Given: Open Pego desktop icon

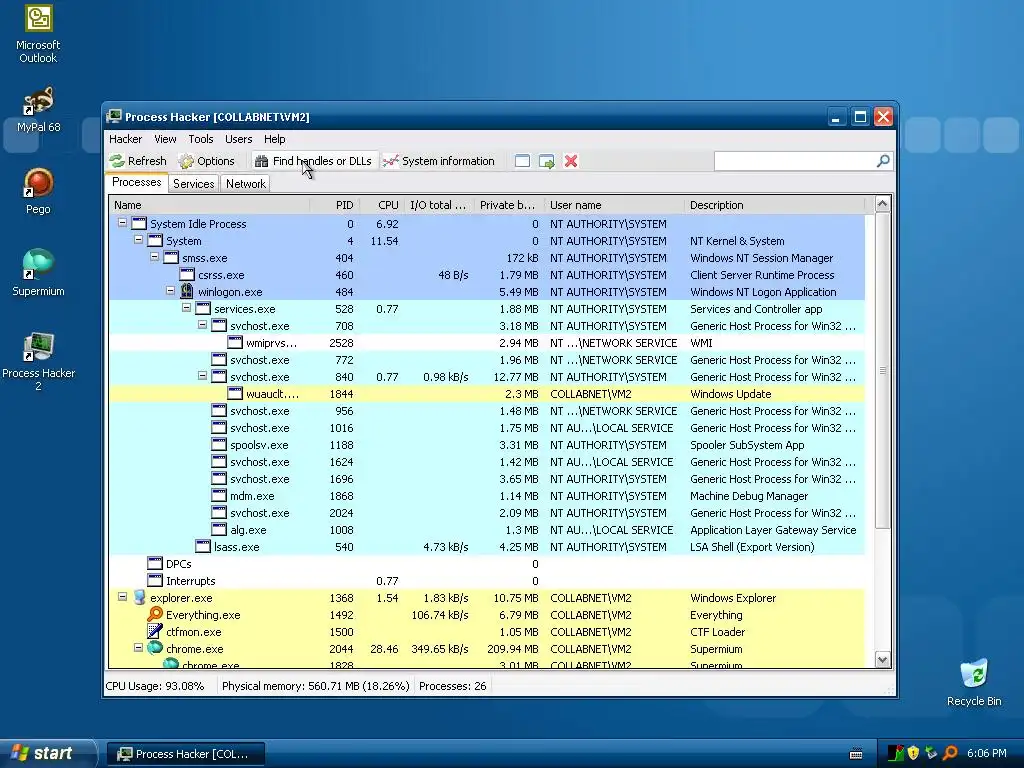Looking at the screenshot, I should pyautogui.click(x=38, y=191).
